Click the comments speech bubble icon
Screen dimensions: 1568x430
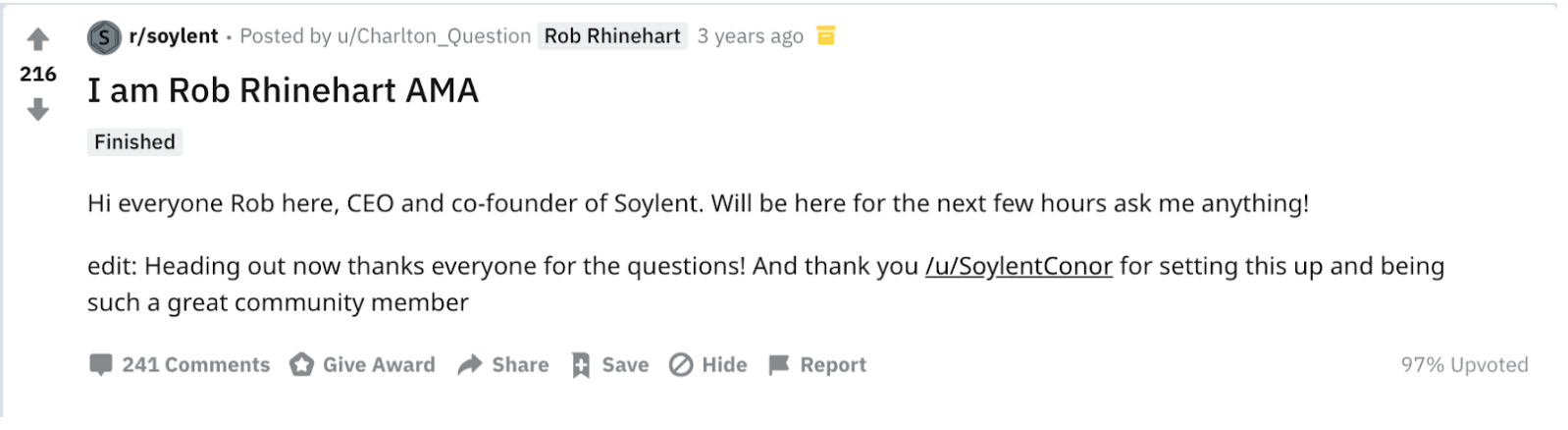[x=100, y=364]
